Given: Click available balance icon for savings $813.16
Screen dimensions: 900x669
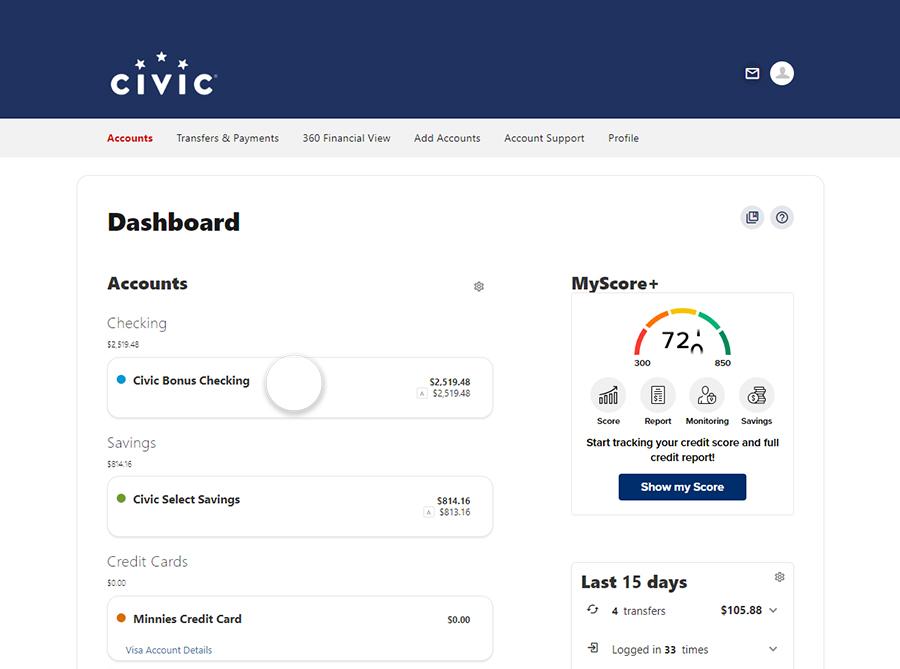Looking at the screenshot, I should click(x=428, y=512).
